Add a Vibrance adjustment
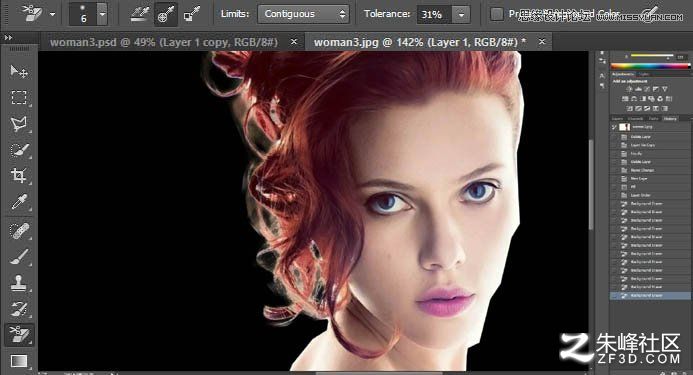 [665, 89]
